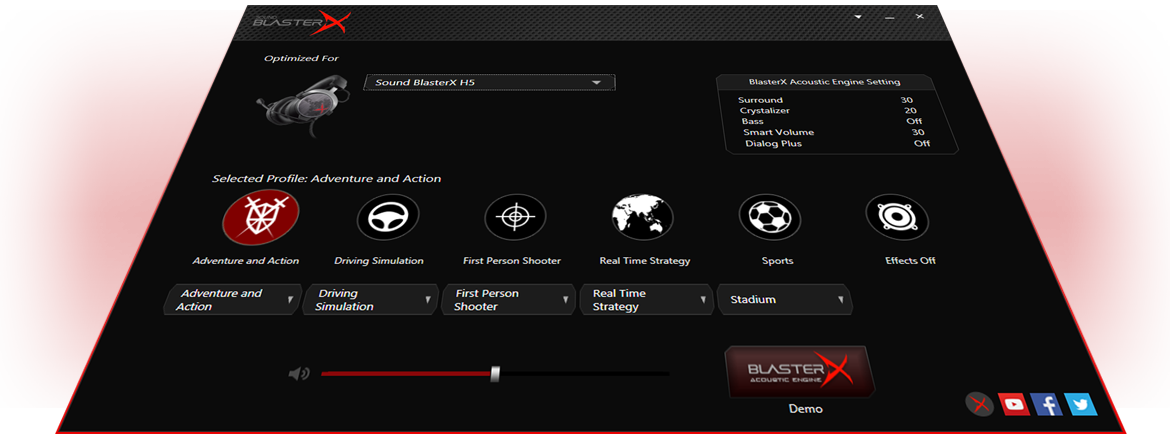The image size is (1170, 438).
Task: Expand the Stadium profile dropdown
Action: tap(785, 300)
